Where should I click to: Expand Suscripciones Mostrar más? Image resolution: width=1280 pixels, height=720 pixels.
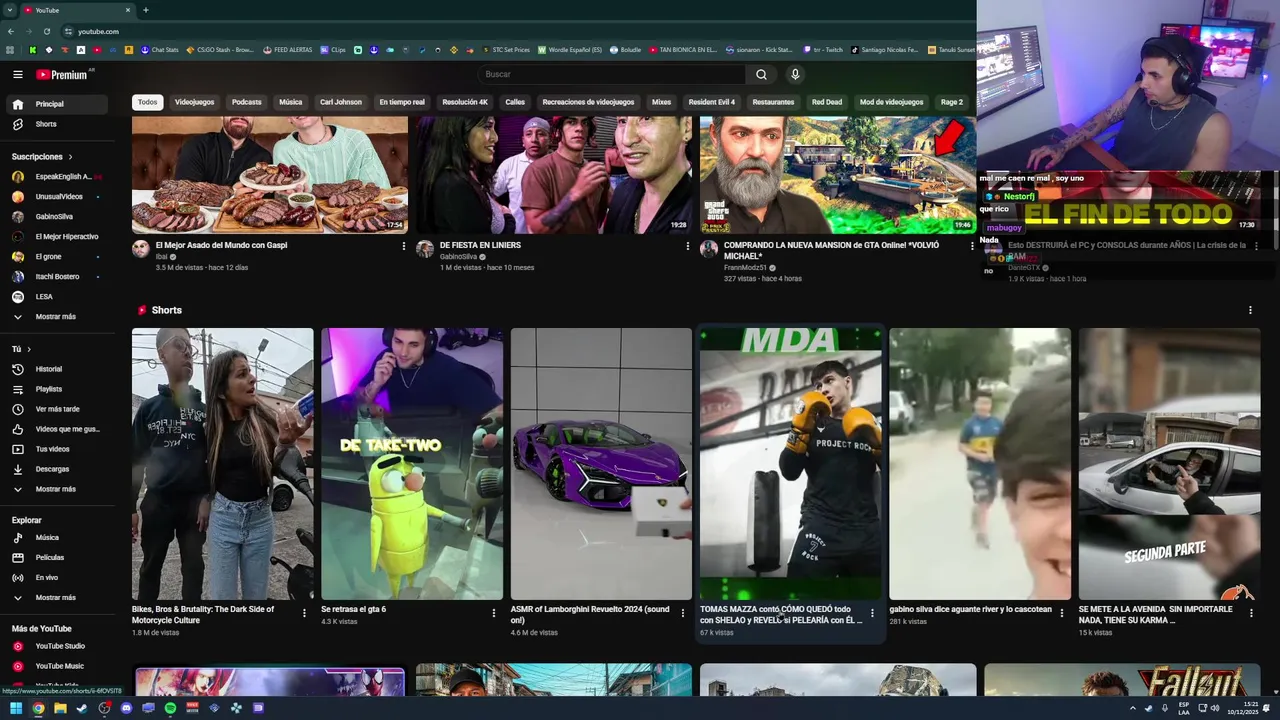pyautogui.click(x=58, y=316)
